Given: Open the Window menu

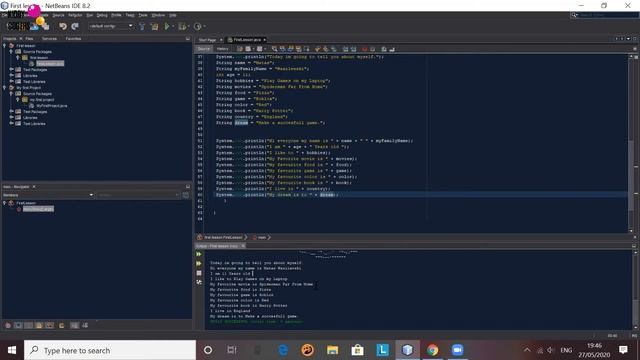Looking at the screenshot, I should pos(158,15).
